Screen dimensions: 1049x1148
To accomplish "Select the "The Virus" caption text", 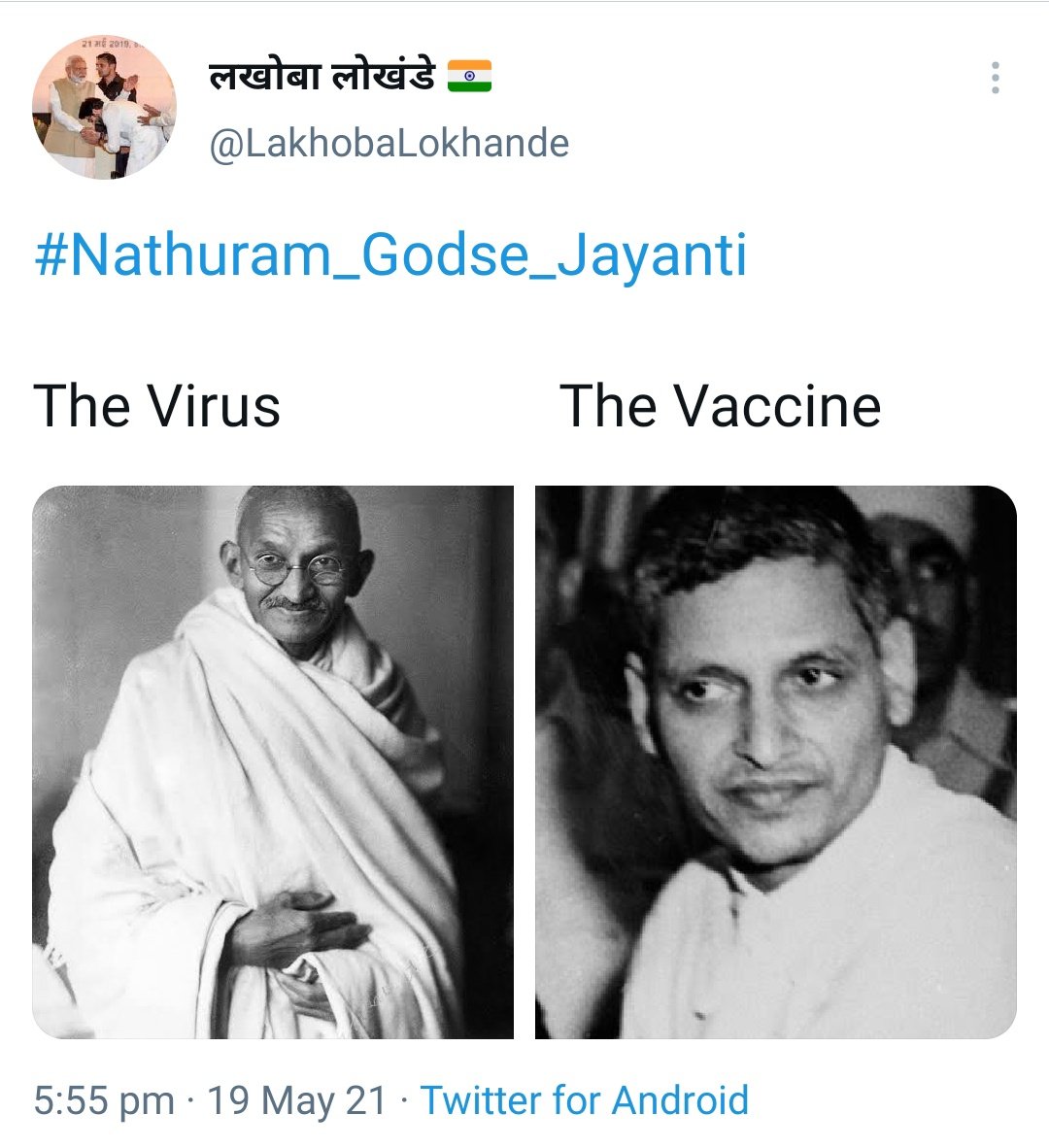I will (156, 406).
